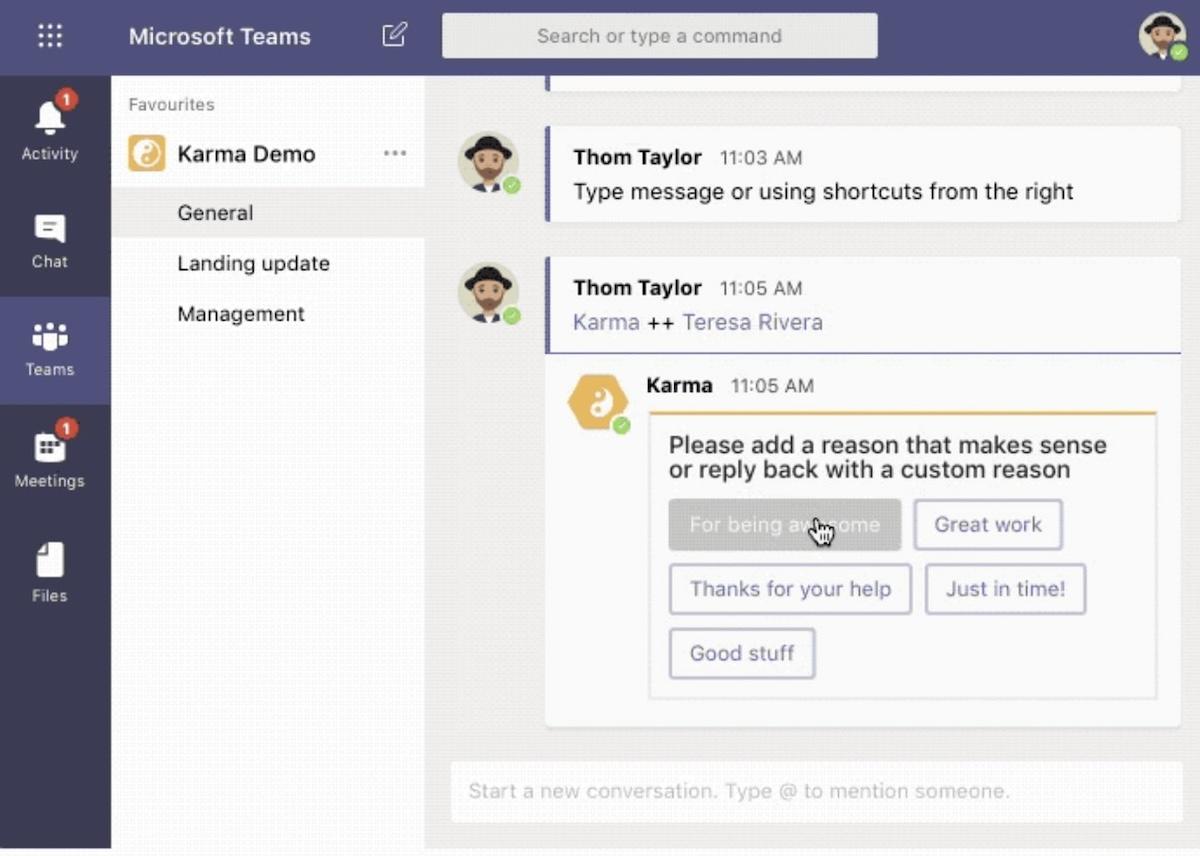Screen dimensions: 1200x856
Task: Select the Management channel
Action: coord(241,314)
